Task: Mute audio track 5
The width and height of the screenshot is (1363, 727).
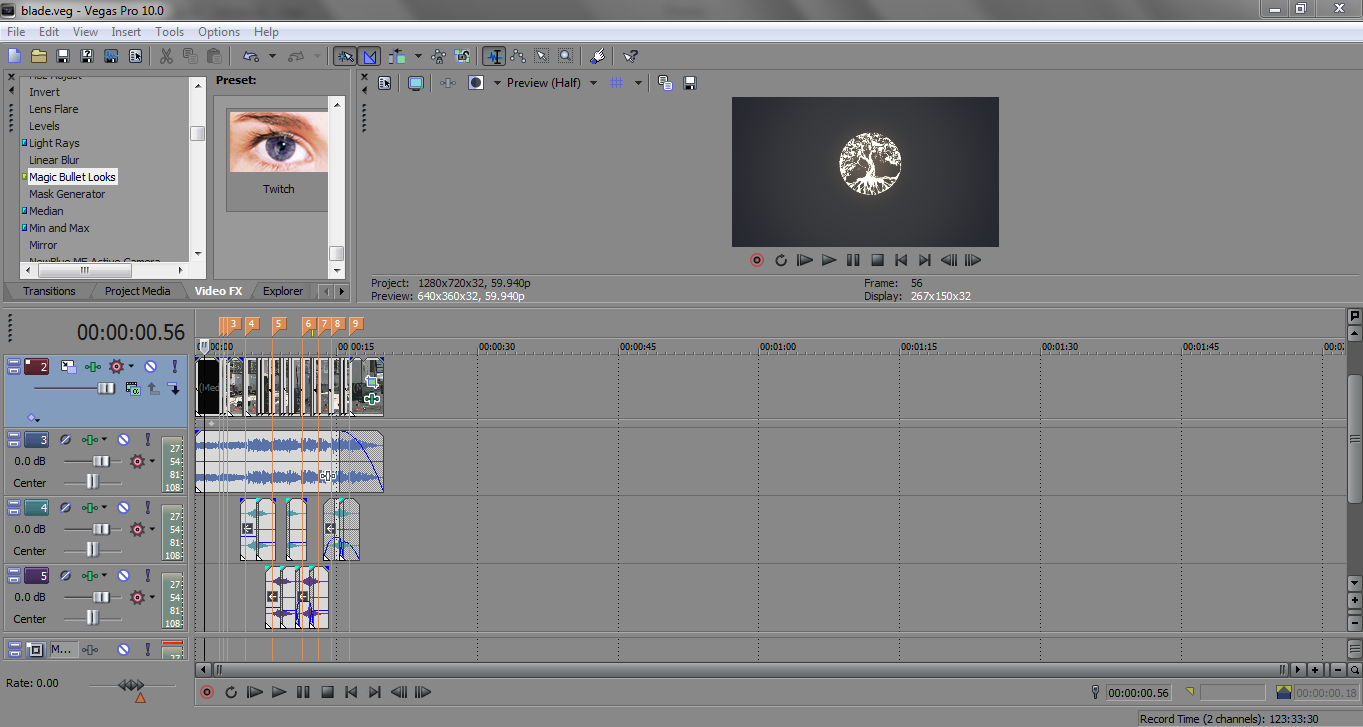Action: coord(124,575)
